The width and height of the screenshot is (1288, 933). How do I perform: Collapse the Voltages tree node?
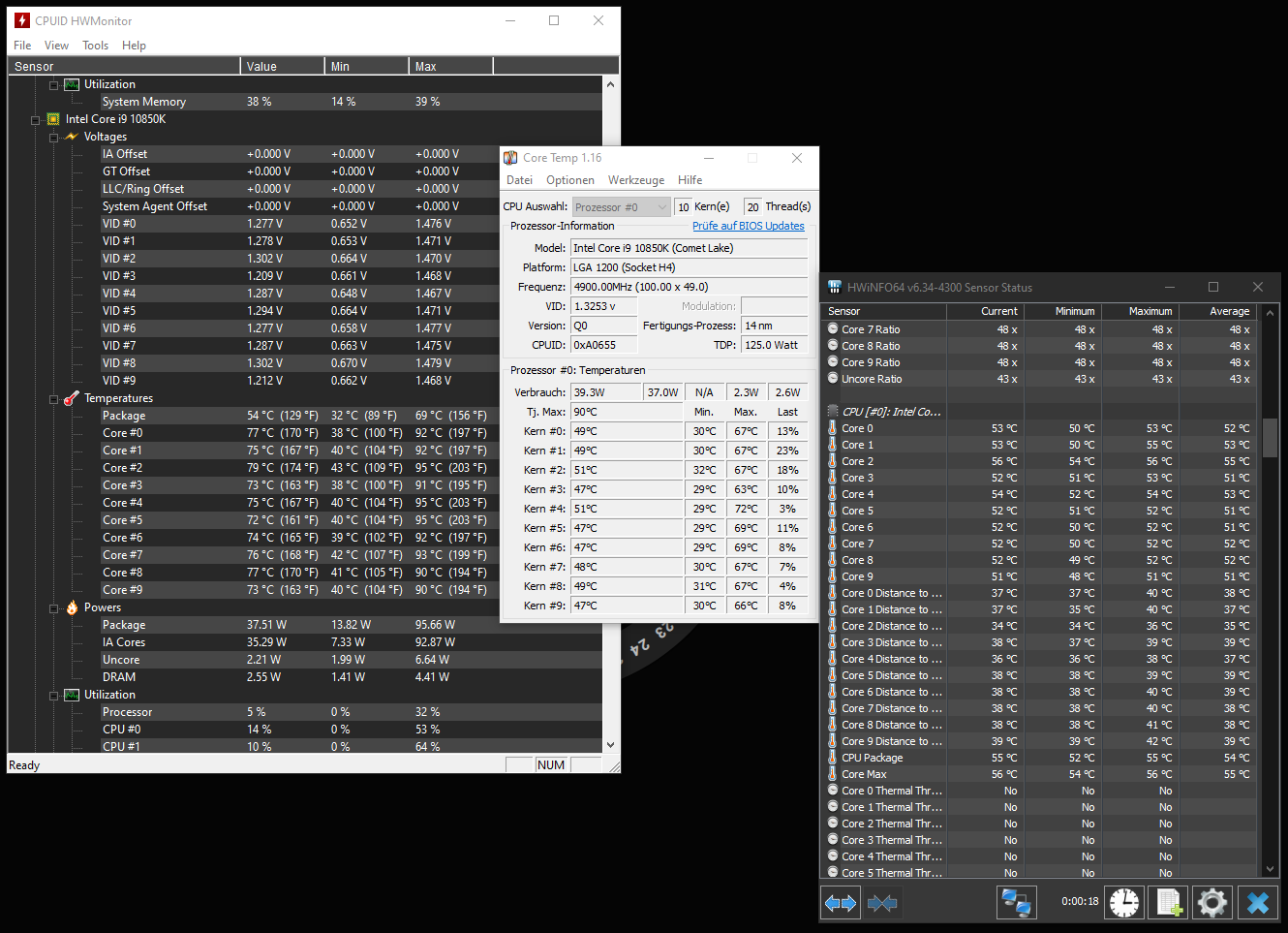[54, 138]
